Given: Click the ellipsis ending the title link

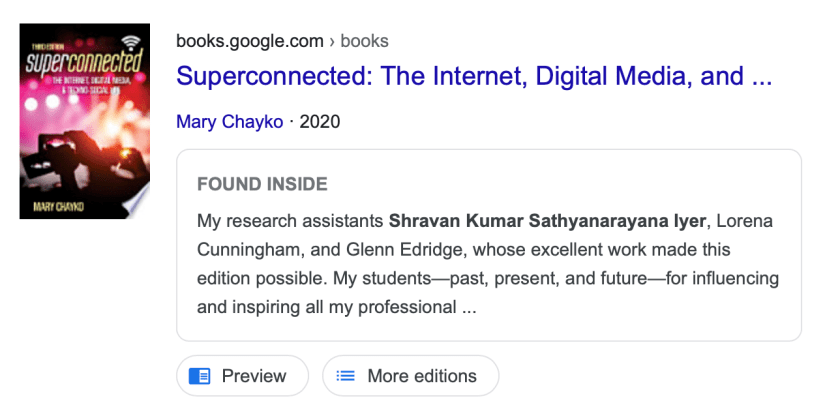Looking at the screenshot, I should click(760, 76).
